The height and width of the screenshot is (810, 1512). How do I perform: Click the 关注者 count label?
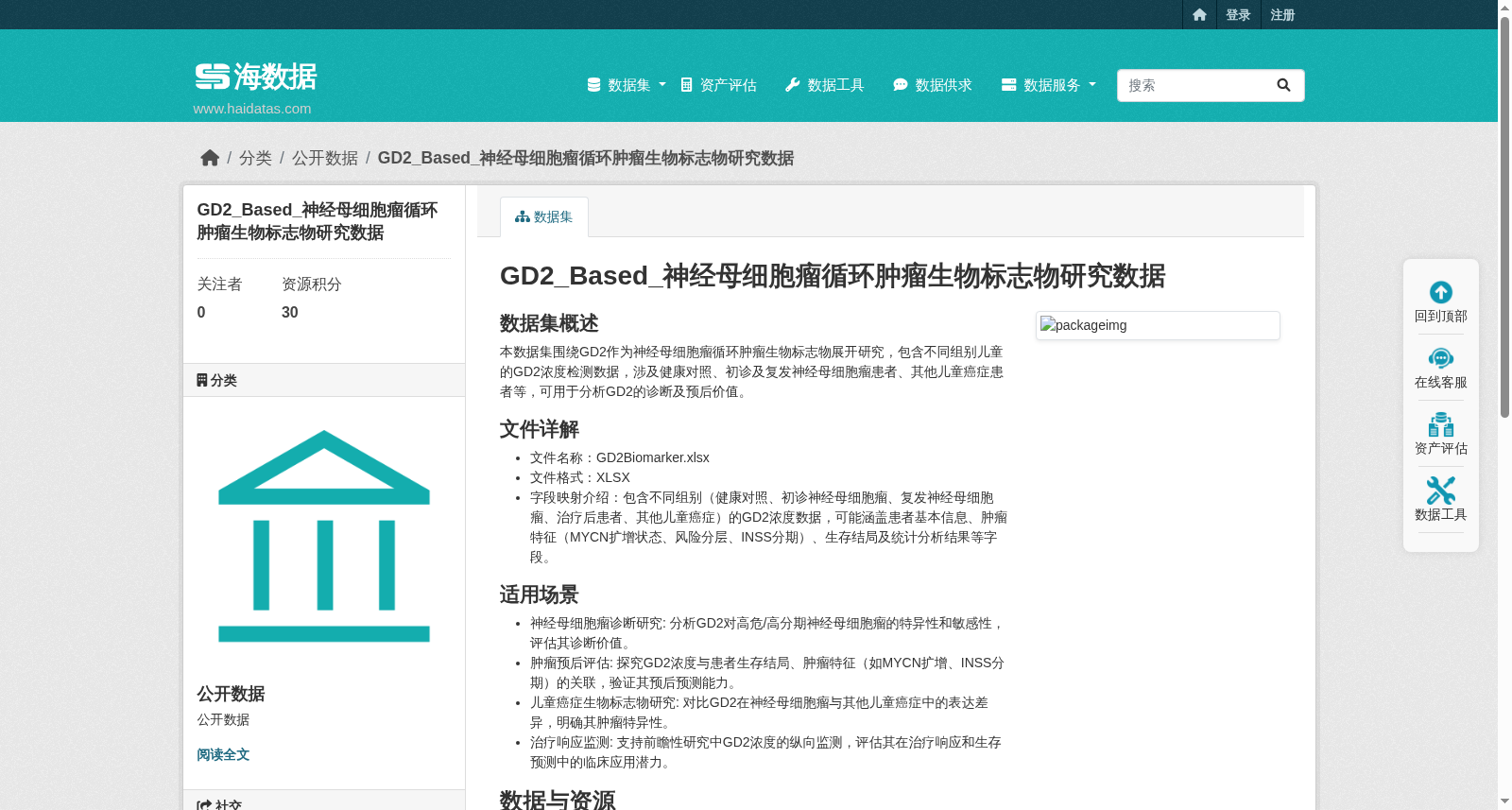(x=219, y=284)
